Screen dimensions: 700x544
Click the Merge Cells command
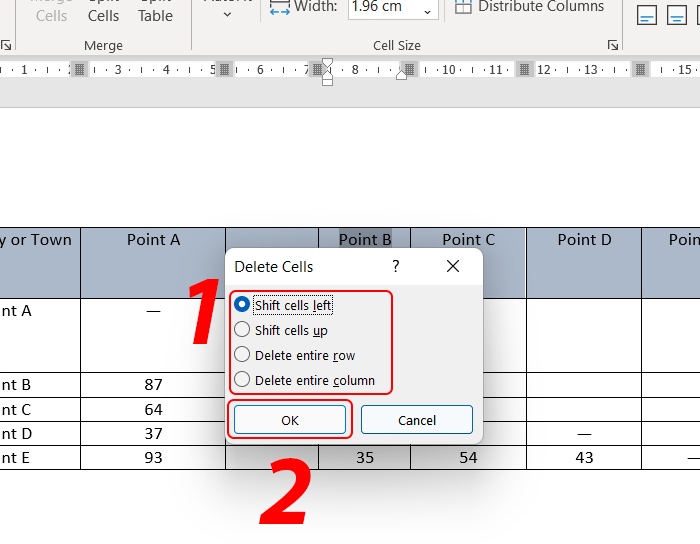point(51,11)
